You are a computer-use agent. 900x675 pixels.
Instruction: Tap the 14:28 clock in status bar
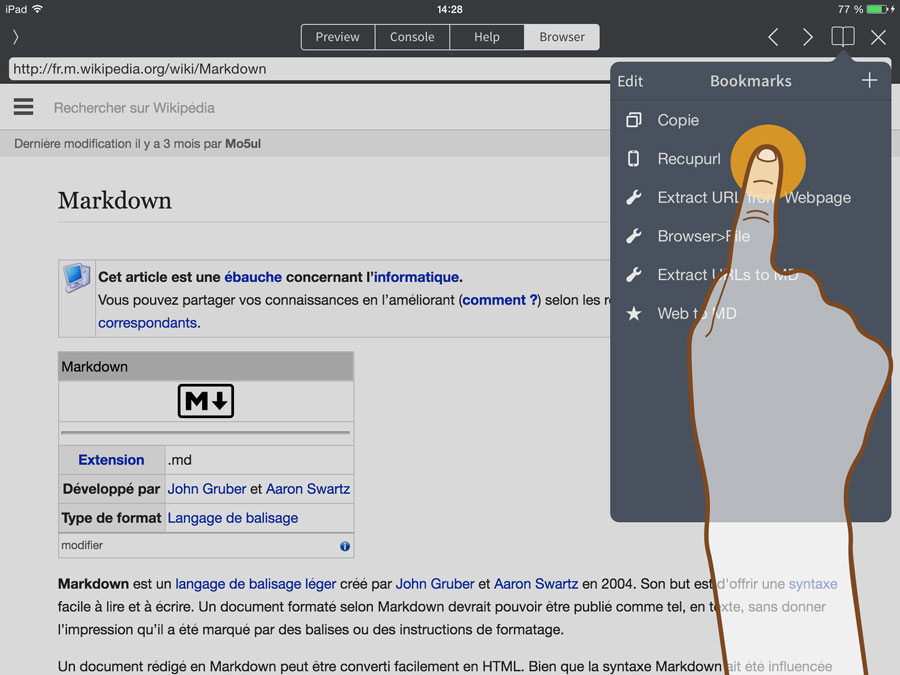(449, 9)
